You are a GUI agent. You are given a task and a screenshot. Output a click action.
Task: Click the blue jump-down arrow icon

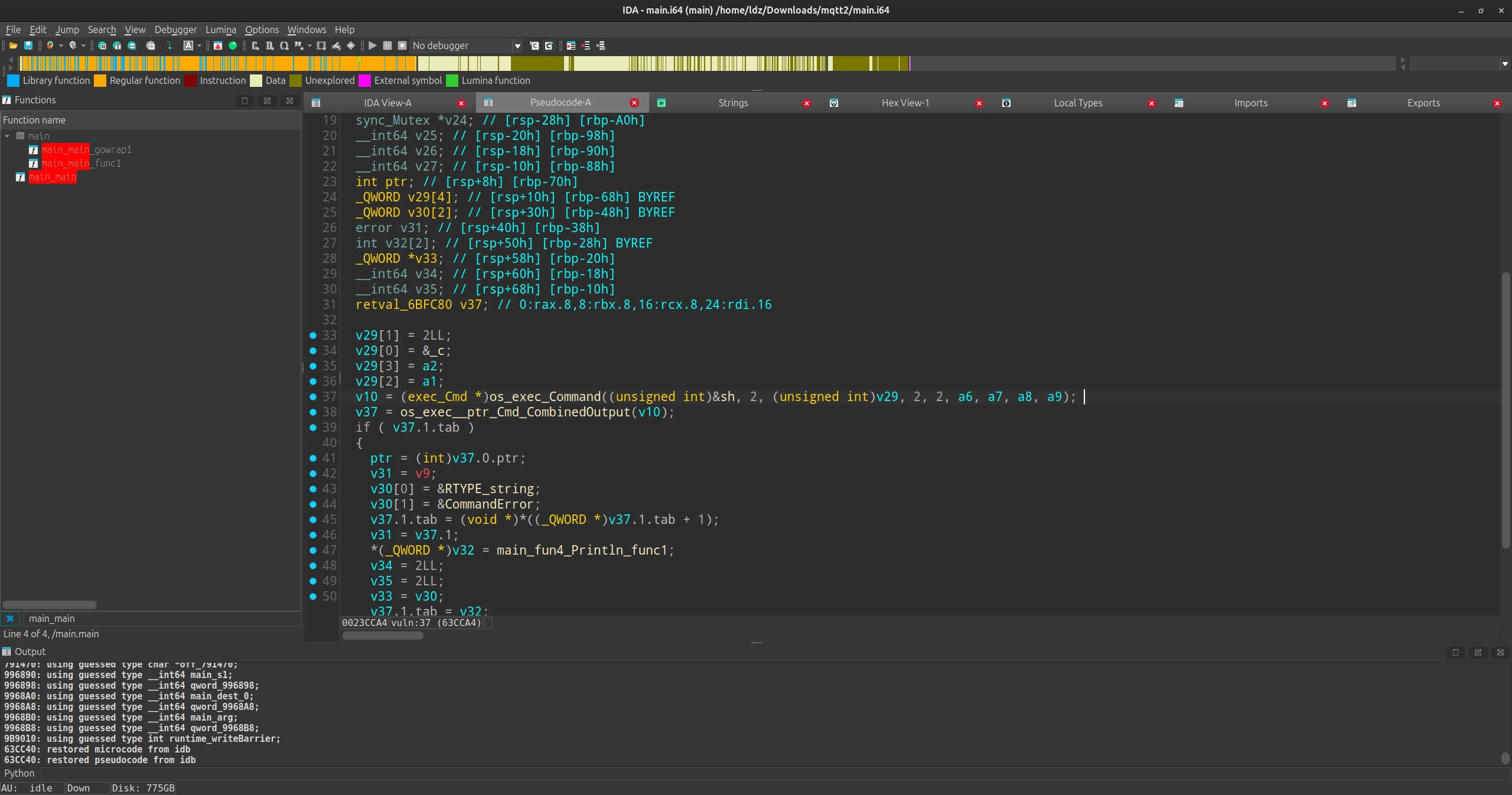tap(170, 45)
